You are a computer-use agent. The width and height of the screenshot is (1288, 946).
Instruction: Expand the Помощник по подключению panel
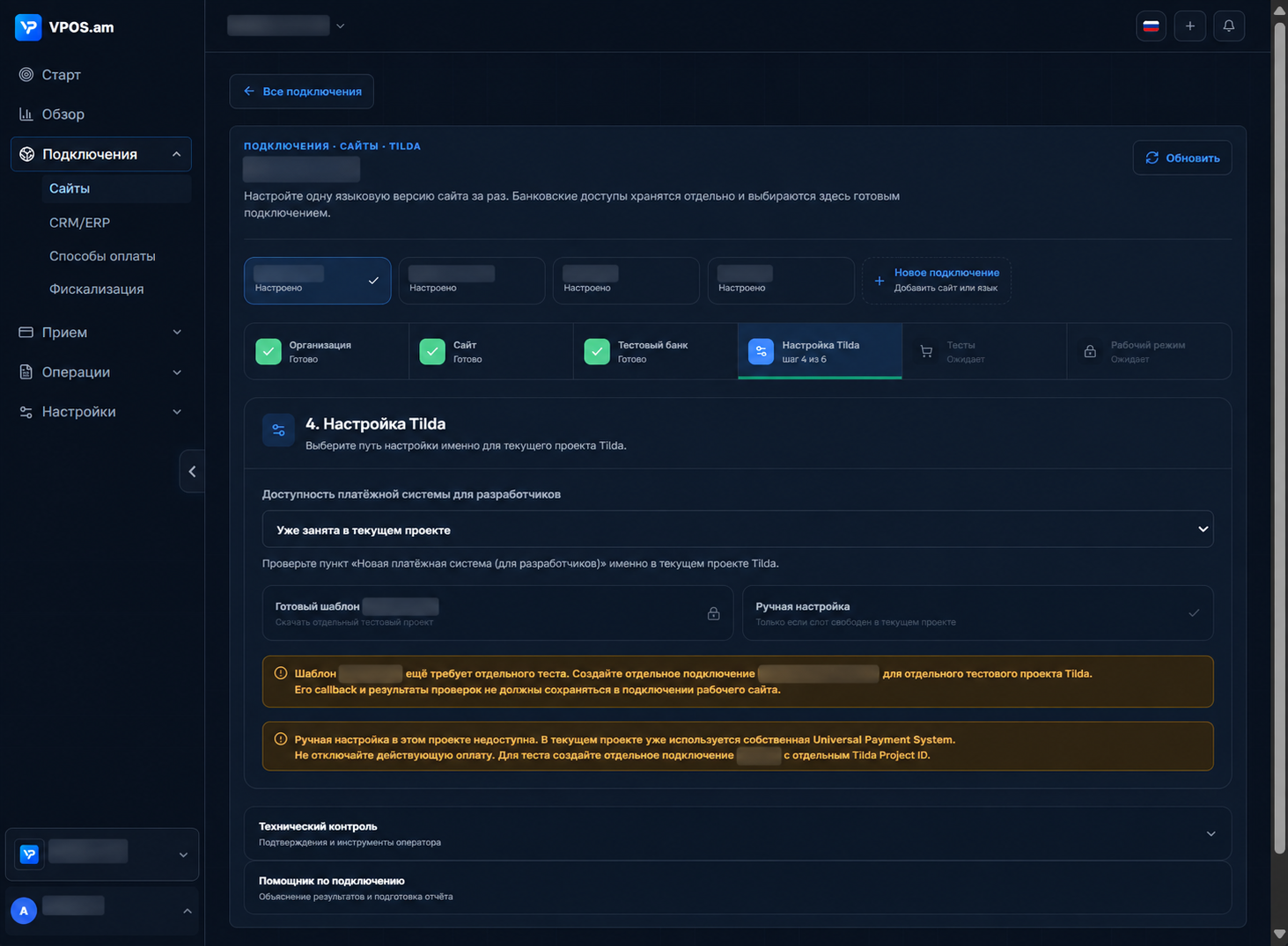738,888
